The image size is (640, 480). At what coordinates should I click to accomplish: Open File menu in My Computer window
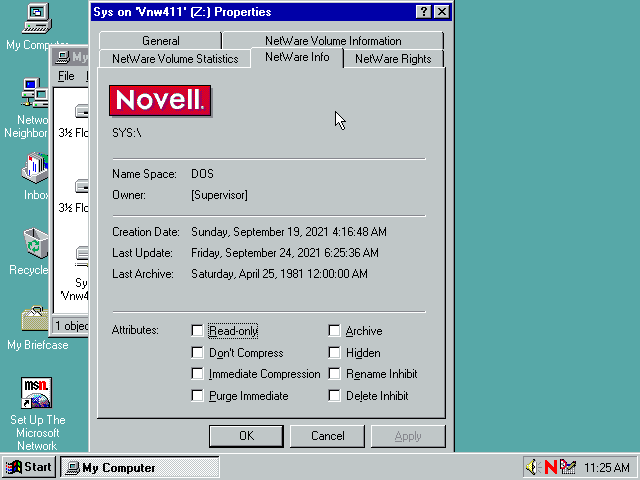pyautogui.click(x=66, y=76)
